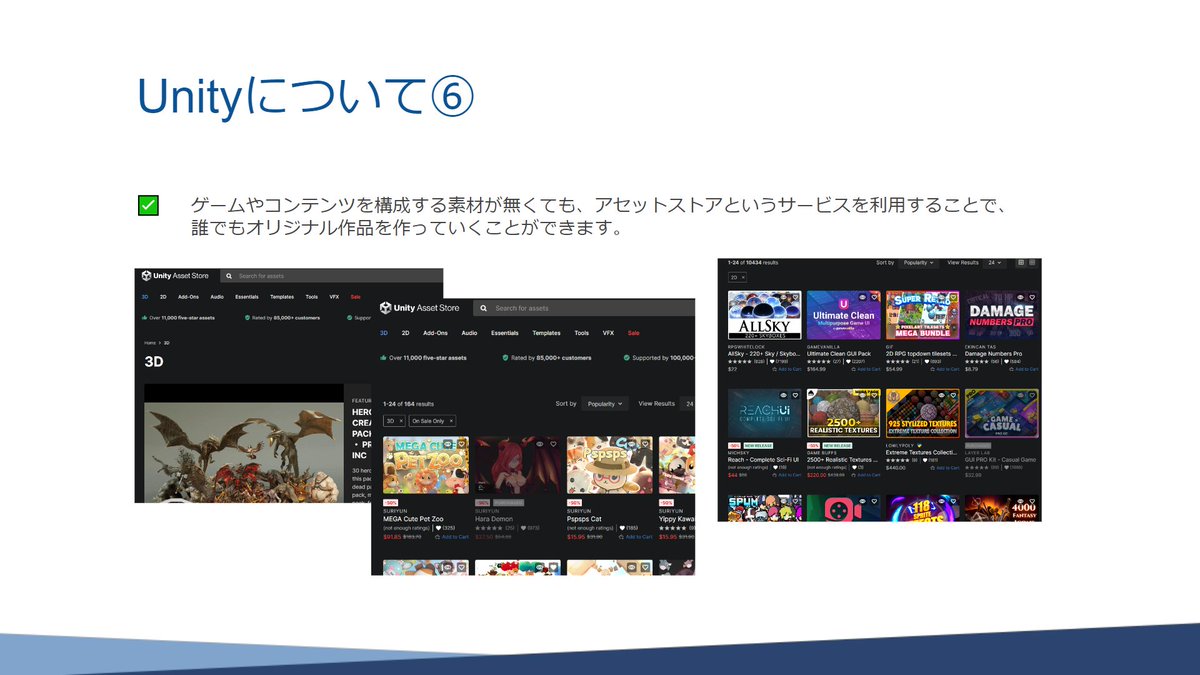Click the heart icon on the AllSky thumbnail
1200x675 pixels.
[x=795, y=297]
